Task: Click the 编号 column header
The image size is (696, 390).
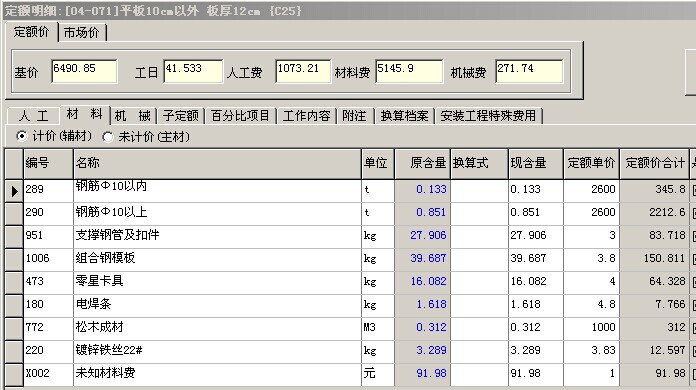Action: click(48, 164)
